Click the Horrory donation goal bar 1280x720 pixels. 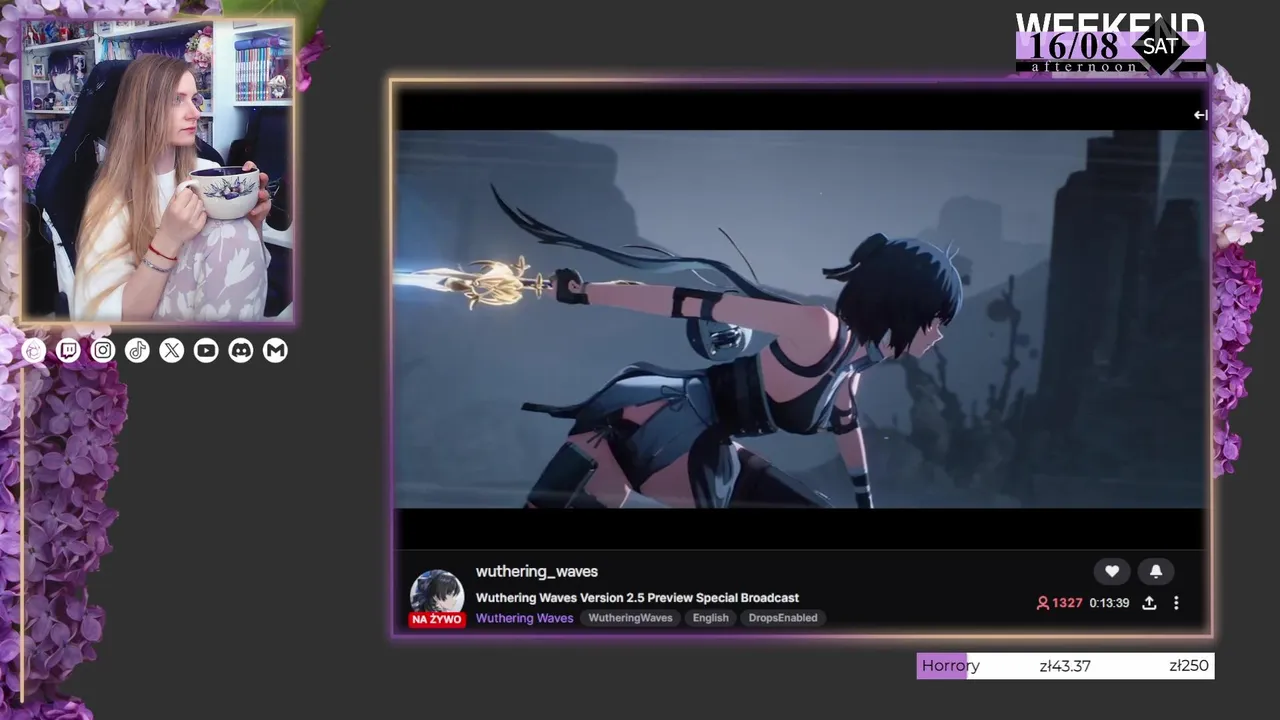(x=1066, y=666)
